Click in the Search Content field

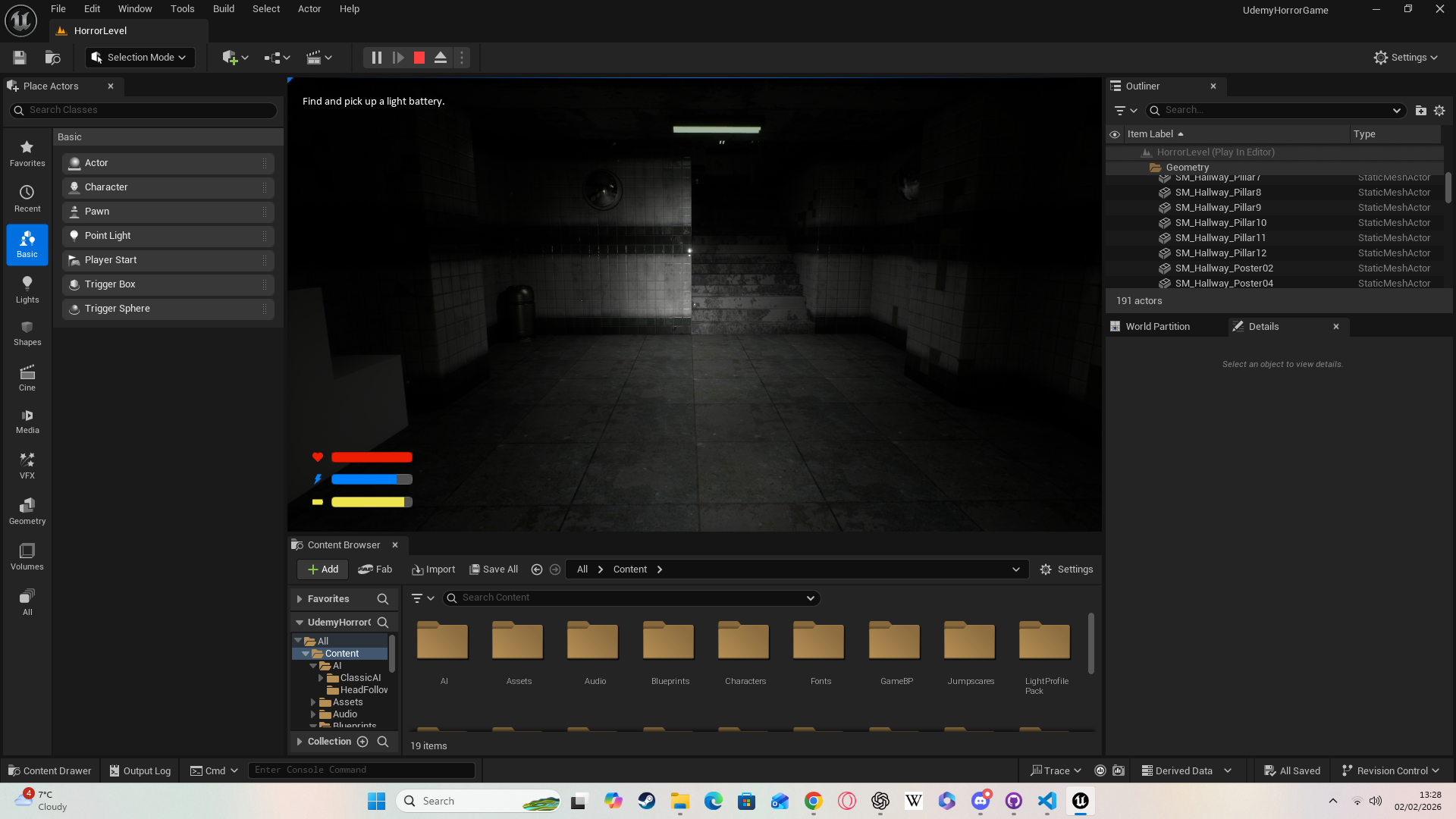[x=629, y=598]
